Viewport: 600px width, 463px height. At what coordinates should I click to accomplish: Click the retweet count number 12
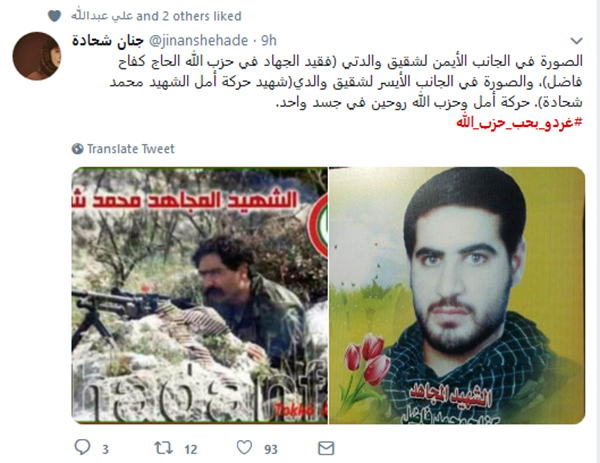point(191,449)
